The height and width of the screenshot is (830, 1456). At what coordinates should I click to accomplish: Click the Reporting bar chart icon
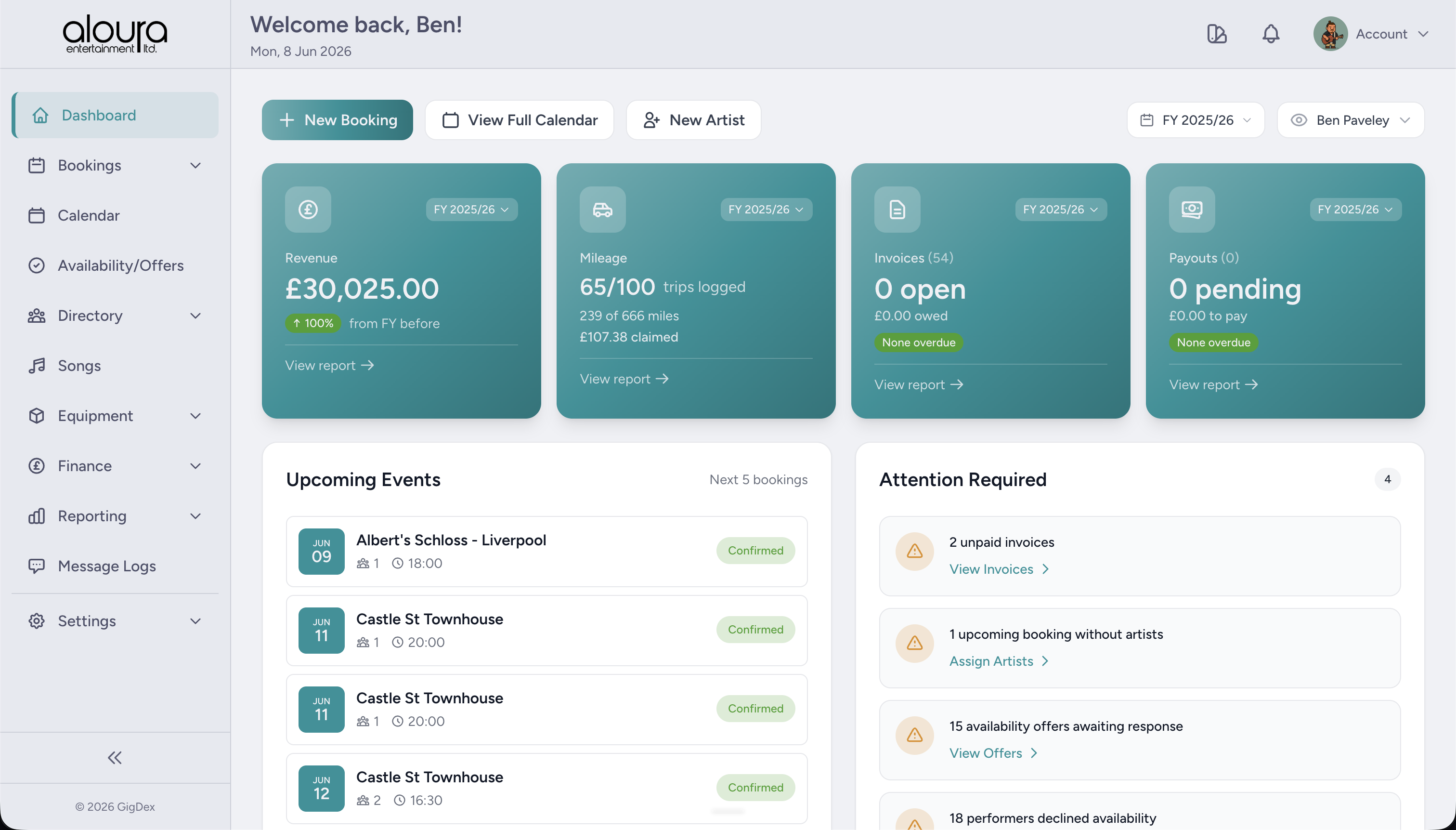click(37, 516)
